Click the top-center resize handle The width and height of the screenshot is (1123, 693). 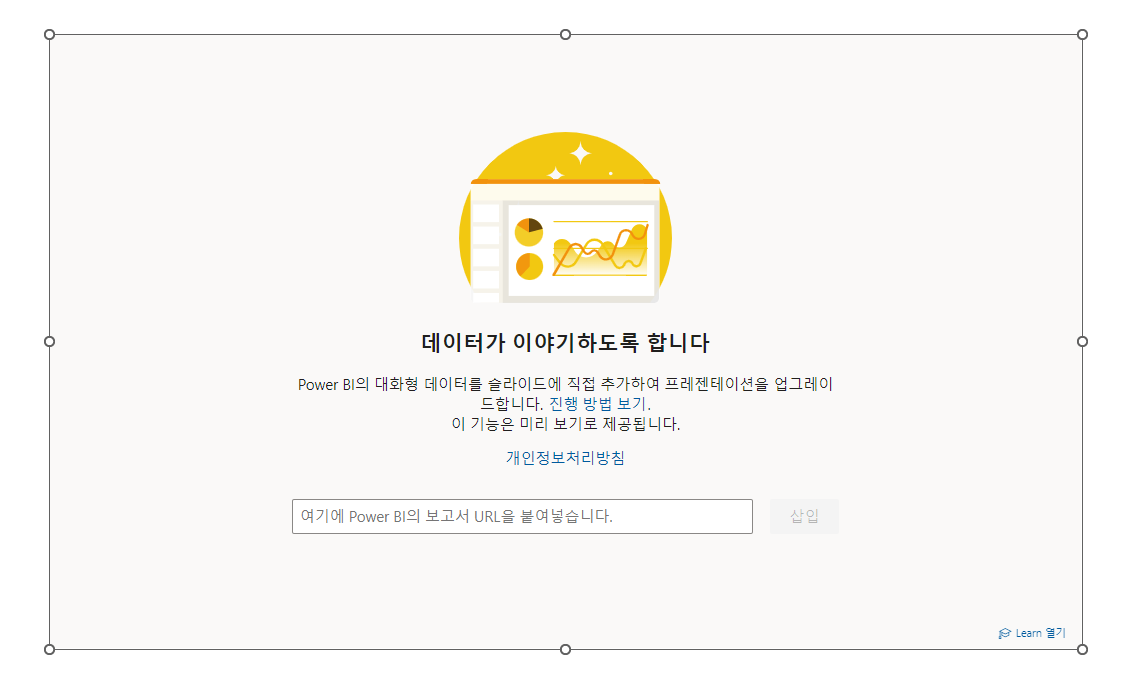[x=565, y=34]
